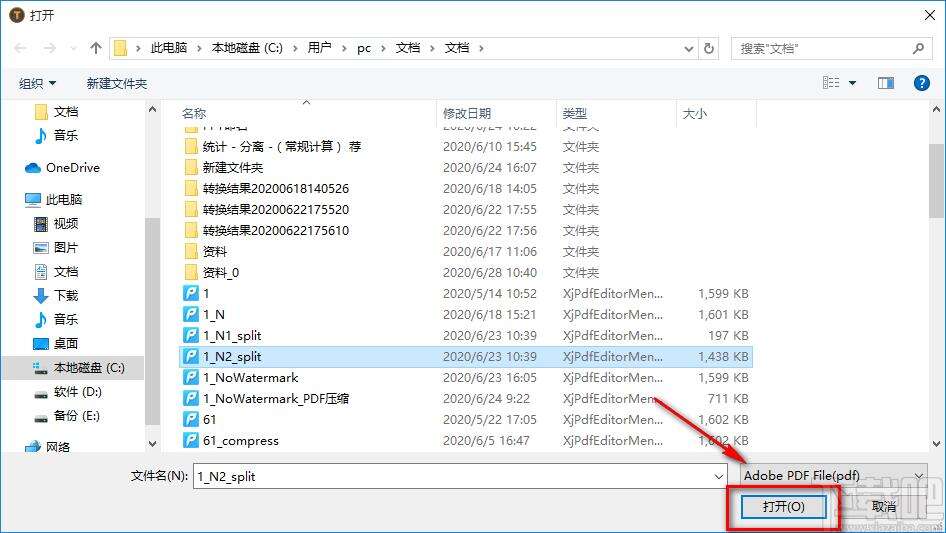This screenshot has height=533, width=946.
Task: Select folder 统计 - 分离 - (常规计算) 荐
Action: (281, 147)
